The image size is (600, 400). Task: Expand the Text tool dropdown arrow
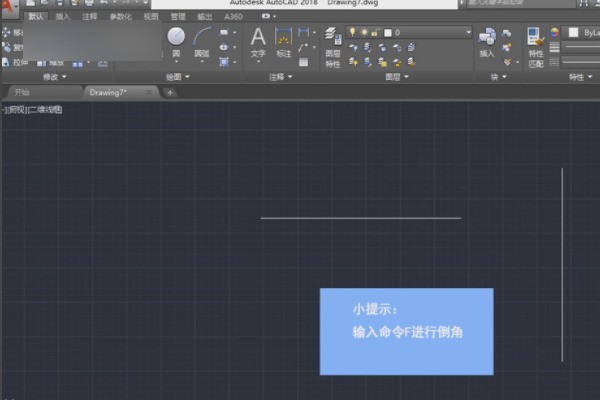pos(258,61)
